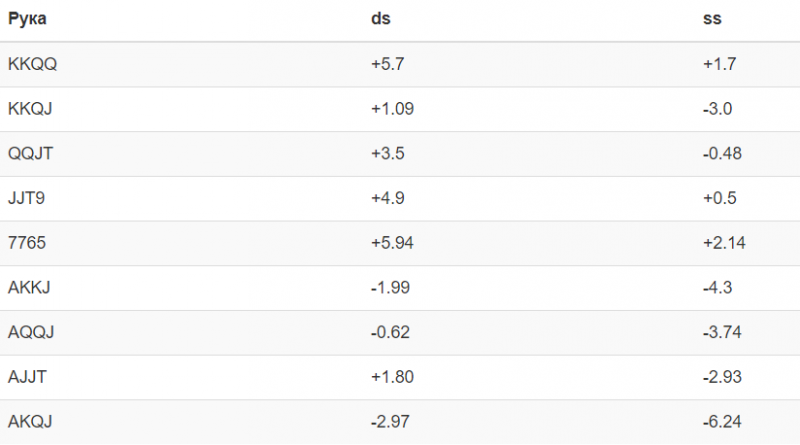Click the +5.94 ds value for 7765
Screen dimensions: 800x445
[x=392, y=243]
